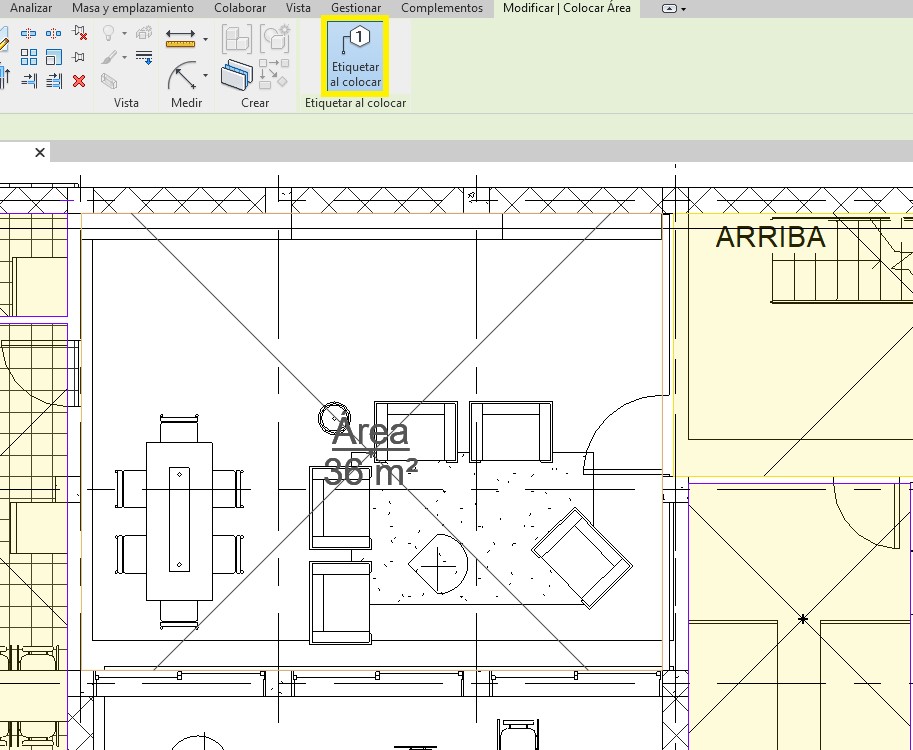This screenshot has width=913, height=750.
Task: Click the array grid icon
Action: pos(28,57)
